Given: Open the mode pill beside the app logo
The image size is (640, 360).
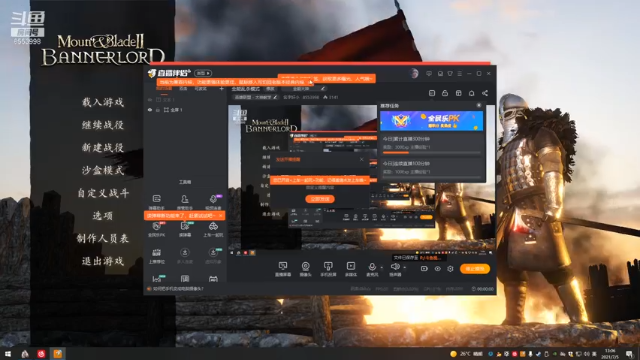Looking at the screenshot, I should tap(203, 73).
